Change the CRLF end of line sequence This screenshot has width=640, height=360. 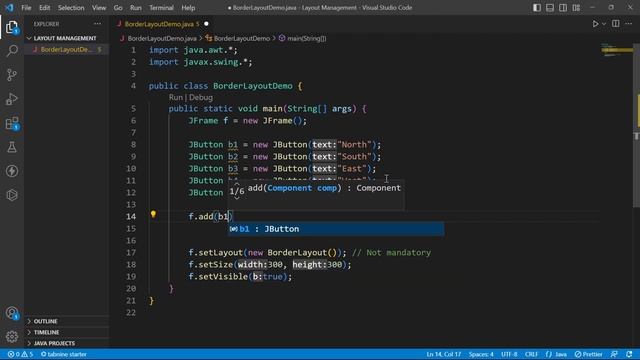[531, 354]
